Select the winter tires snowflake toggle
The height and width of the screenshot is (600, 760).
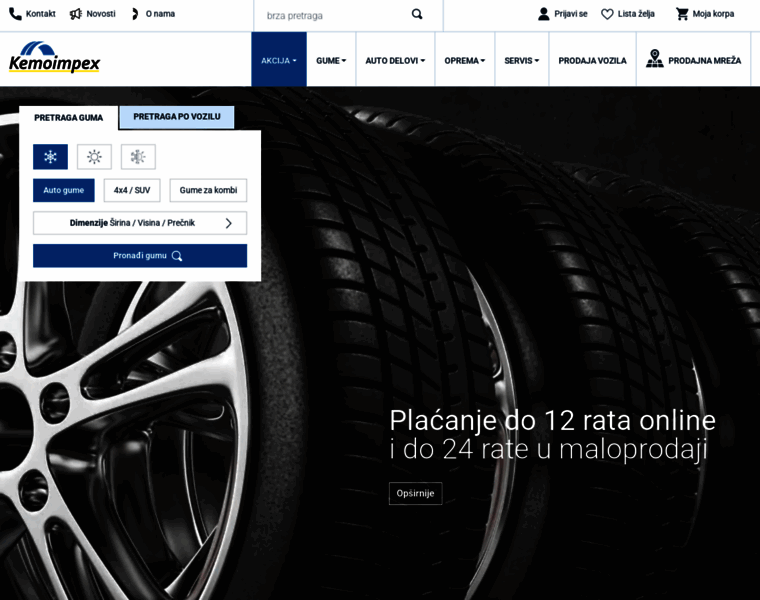coord(50,157)
